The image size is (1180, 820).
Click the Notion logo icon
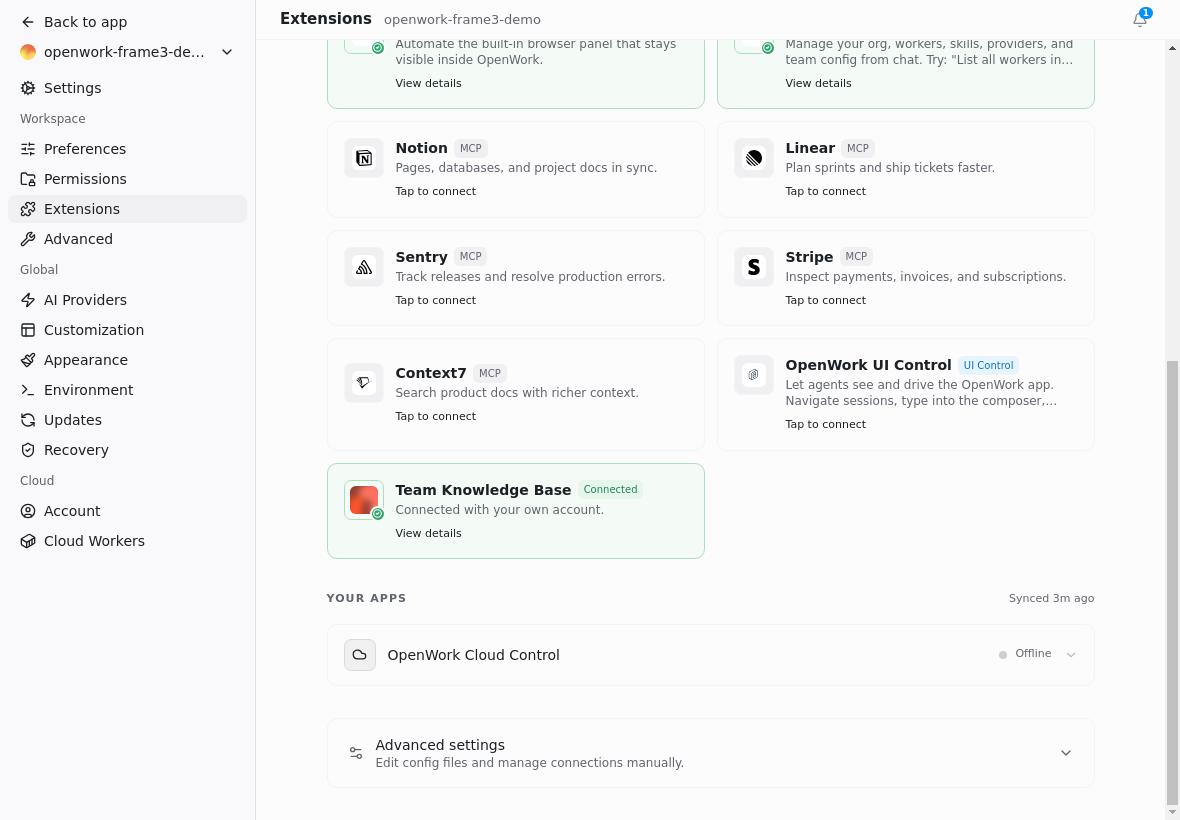click(x=364, y=158)
